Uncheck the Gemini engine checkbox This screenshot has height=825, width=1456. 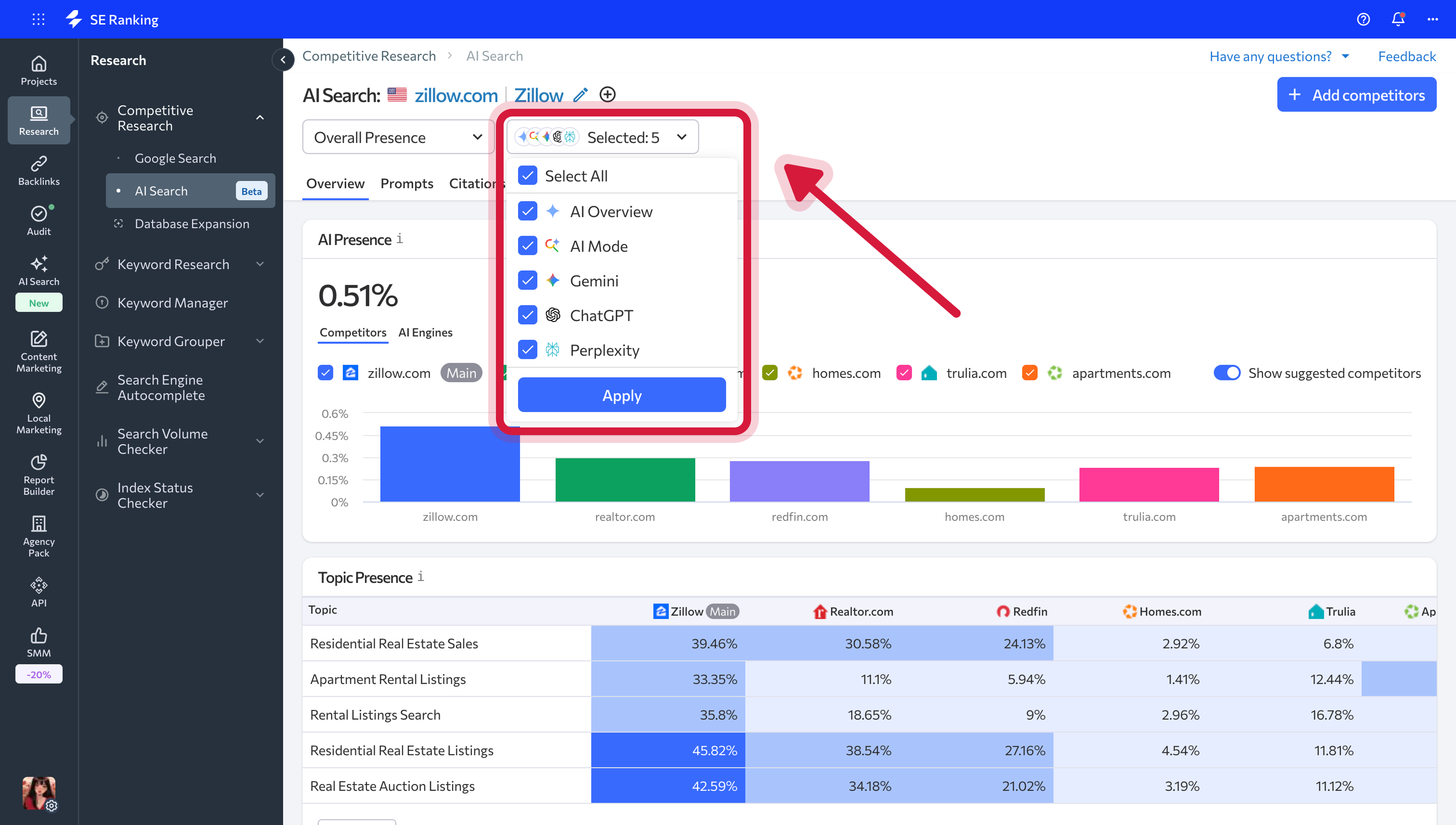(x=527, y=281)
